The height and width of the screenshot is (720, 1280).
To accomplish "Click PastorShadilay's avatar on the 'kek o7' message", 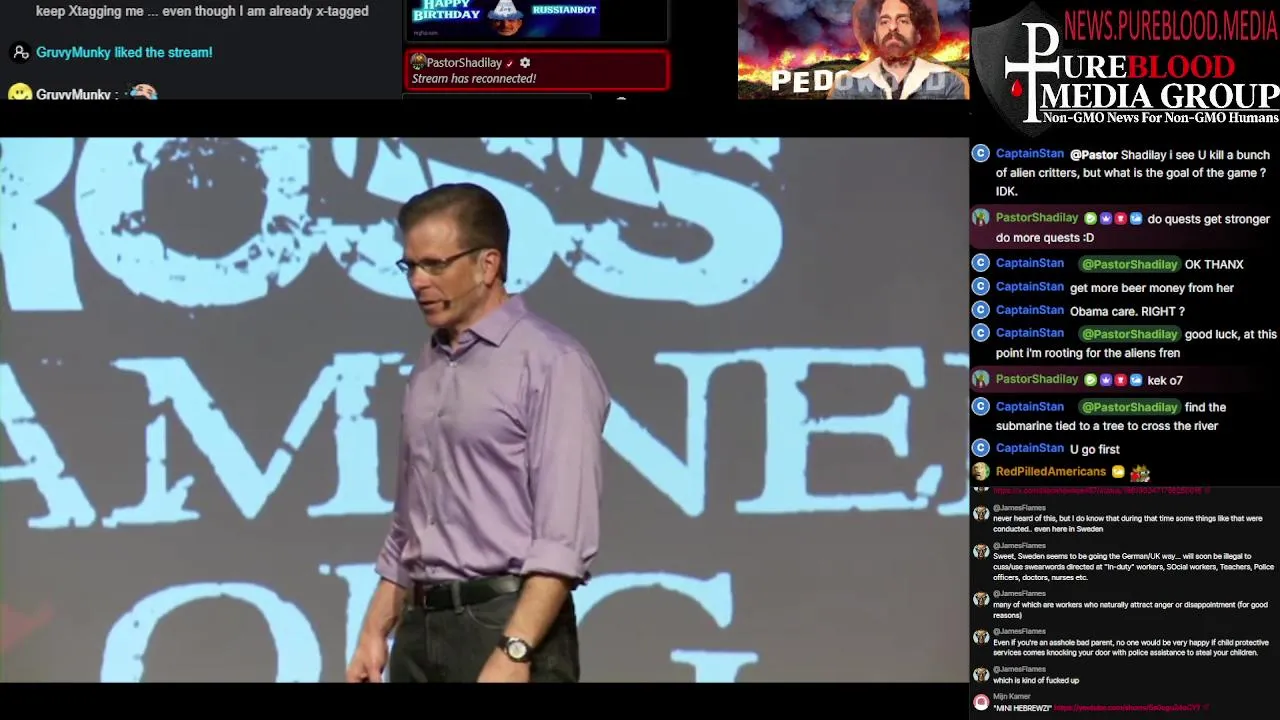I will pyautogui.click(x=980, y=379).
